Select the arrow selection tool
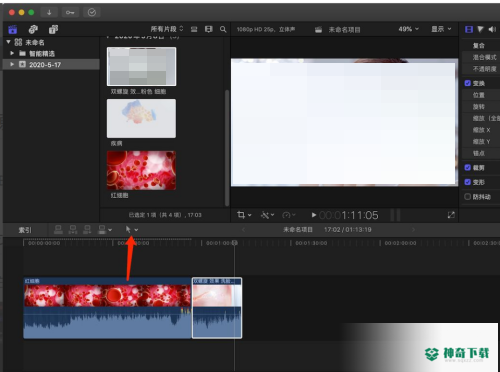The width and height of the screenshot is (500, 372). tap(128, 229)
